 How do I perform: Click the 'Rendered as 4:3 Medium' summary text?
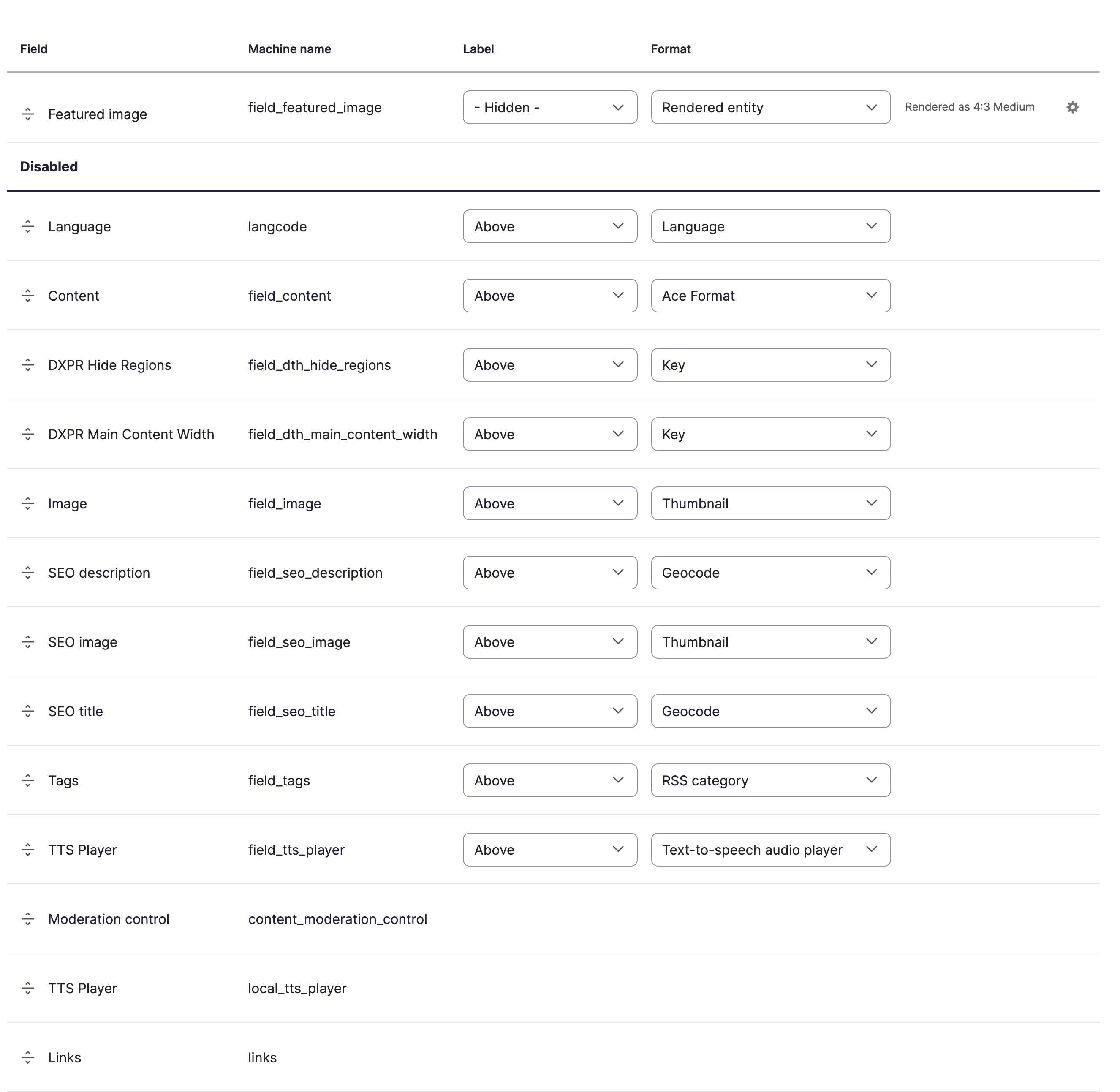[969, 107]
